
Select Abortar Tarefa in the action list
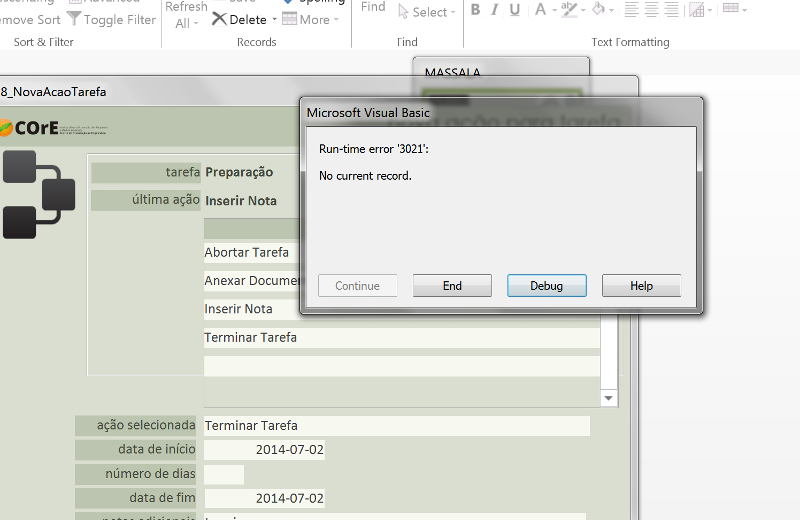[x=252, y=252]
